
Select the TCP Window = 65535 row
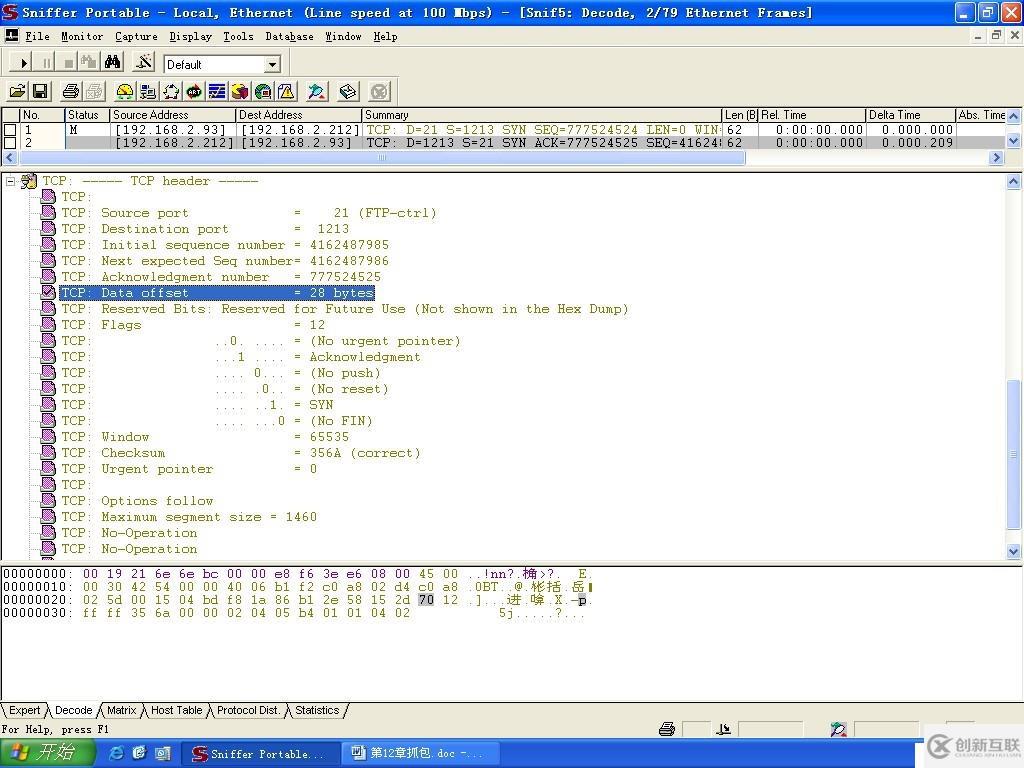tap(205, 437)
